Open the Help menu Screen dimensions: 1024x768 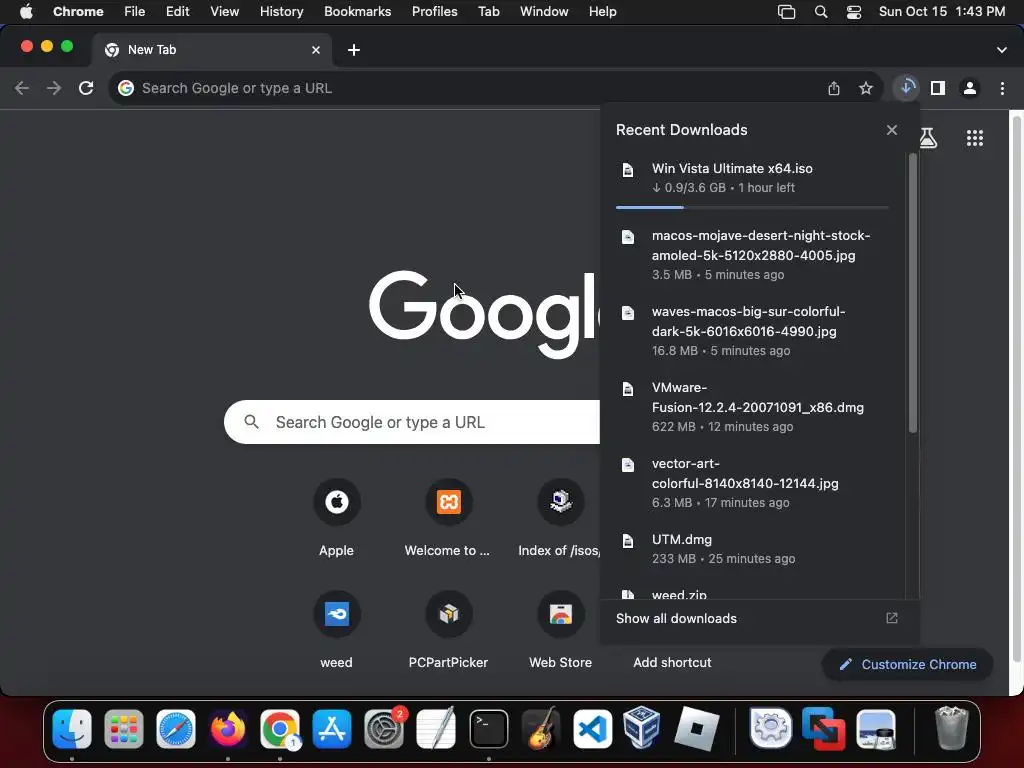click(x=602, y=12)
